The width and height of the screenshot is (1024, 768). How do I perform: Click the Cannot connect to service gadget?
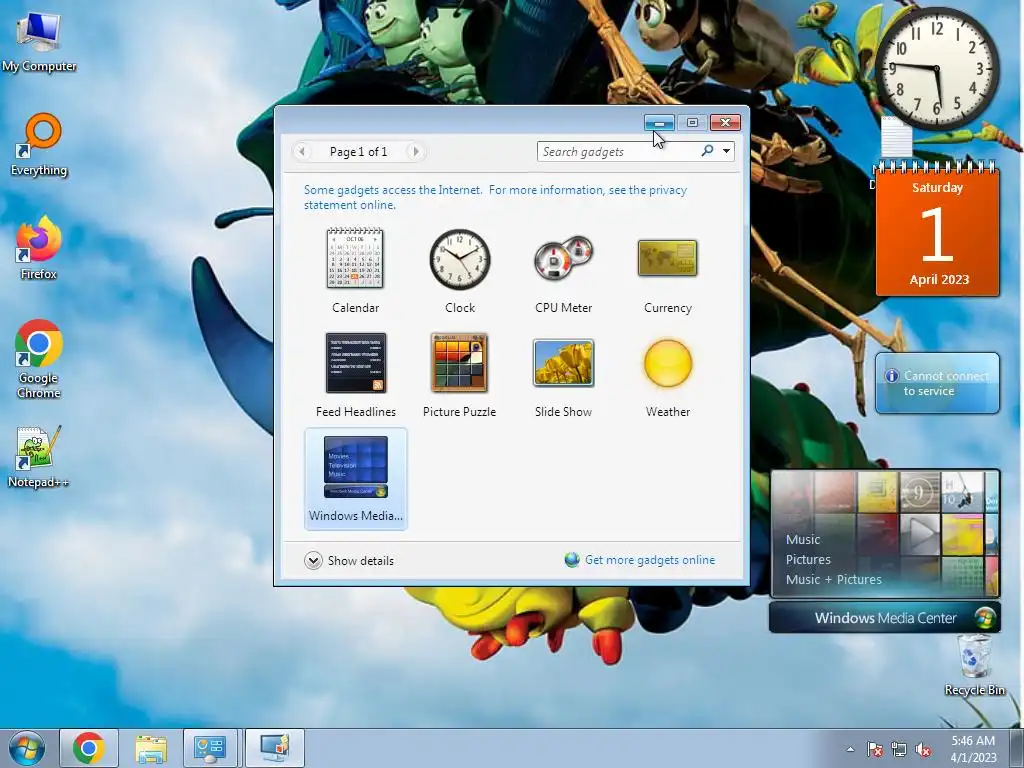(x=937, y=383)
